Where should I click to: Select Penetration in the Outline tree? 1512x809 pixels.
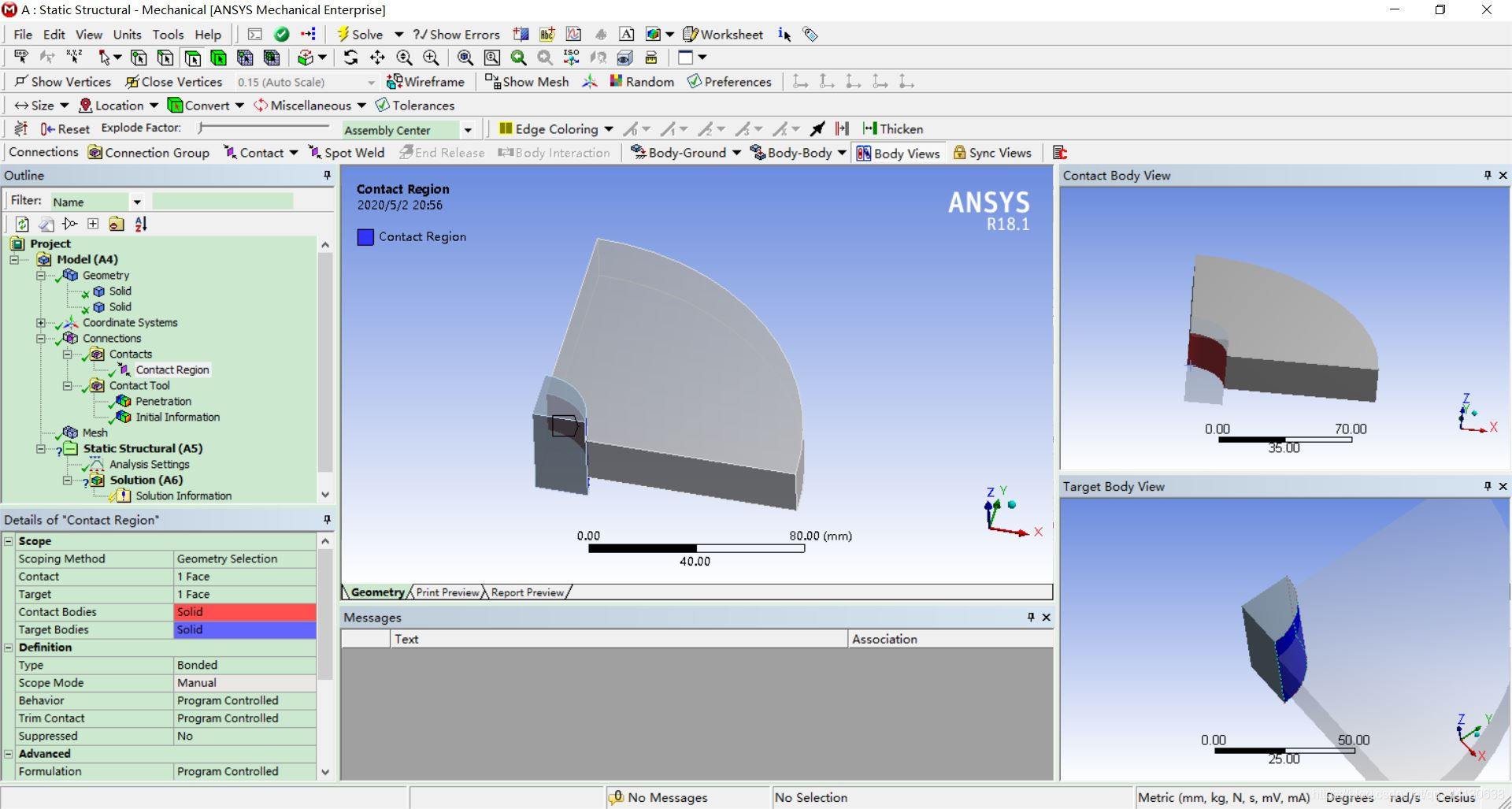tap(163, 401)
